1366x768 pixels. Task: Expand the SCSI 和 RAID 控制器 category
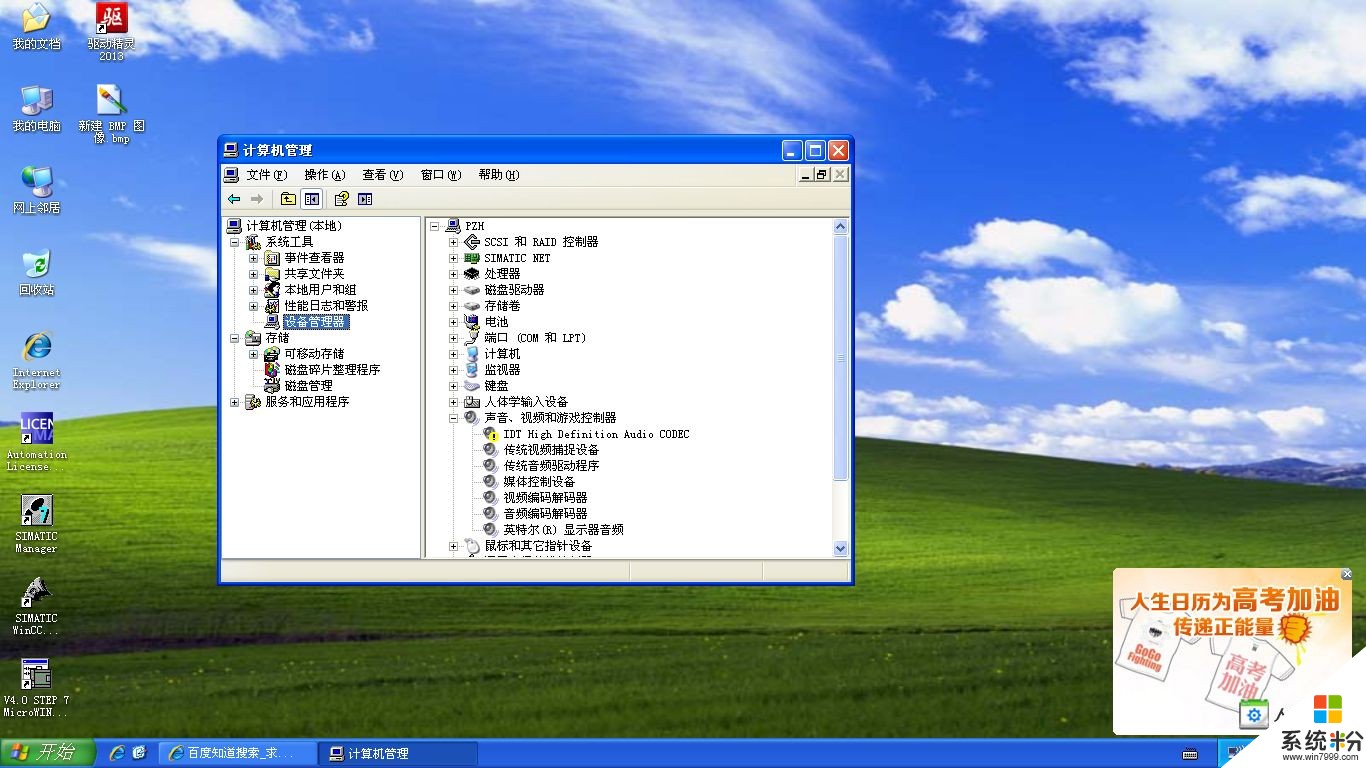(x=454, y=242)
